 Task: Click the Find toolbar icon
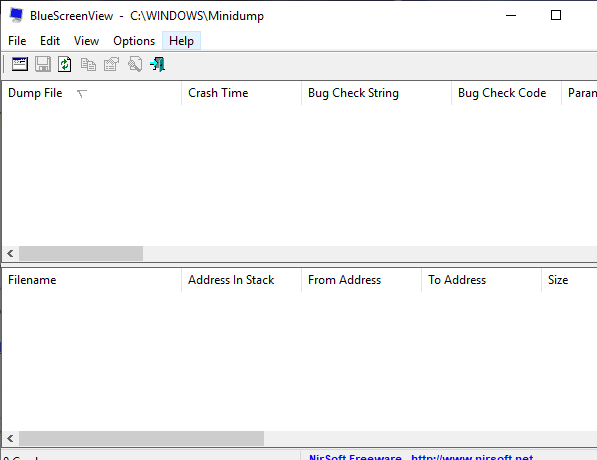coord(135,64)
